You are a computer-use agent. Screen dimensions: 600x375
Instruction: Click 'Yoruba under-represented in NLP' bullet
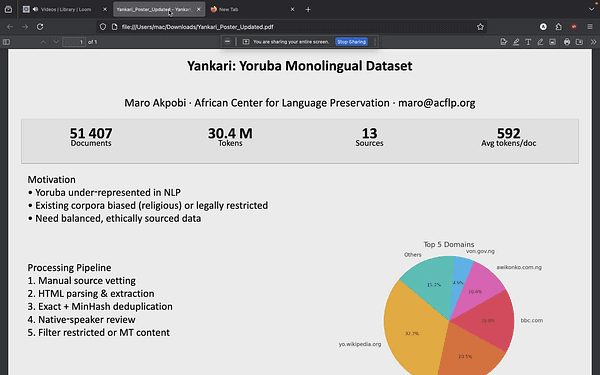coord(104,192)
